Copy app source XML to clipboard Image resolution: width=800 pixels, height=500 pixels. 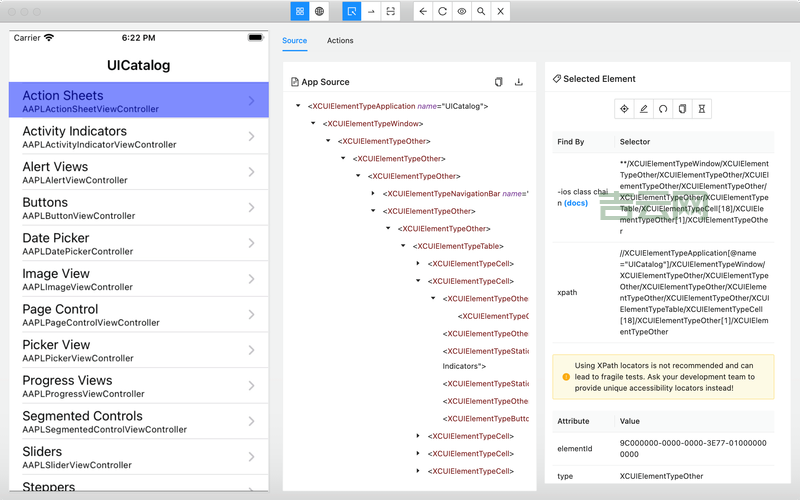pos(499,82)
